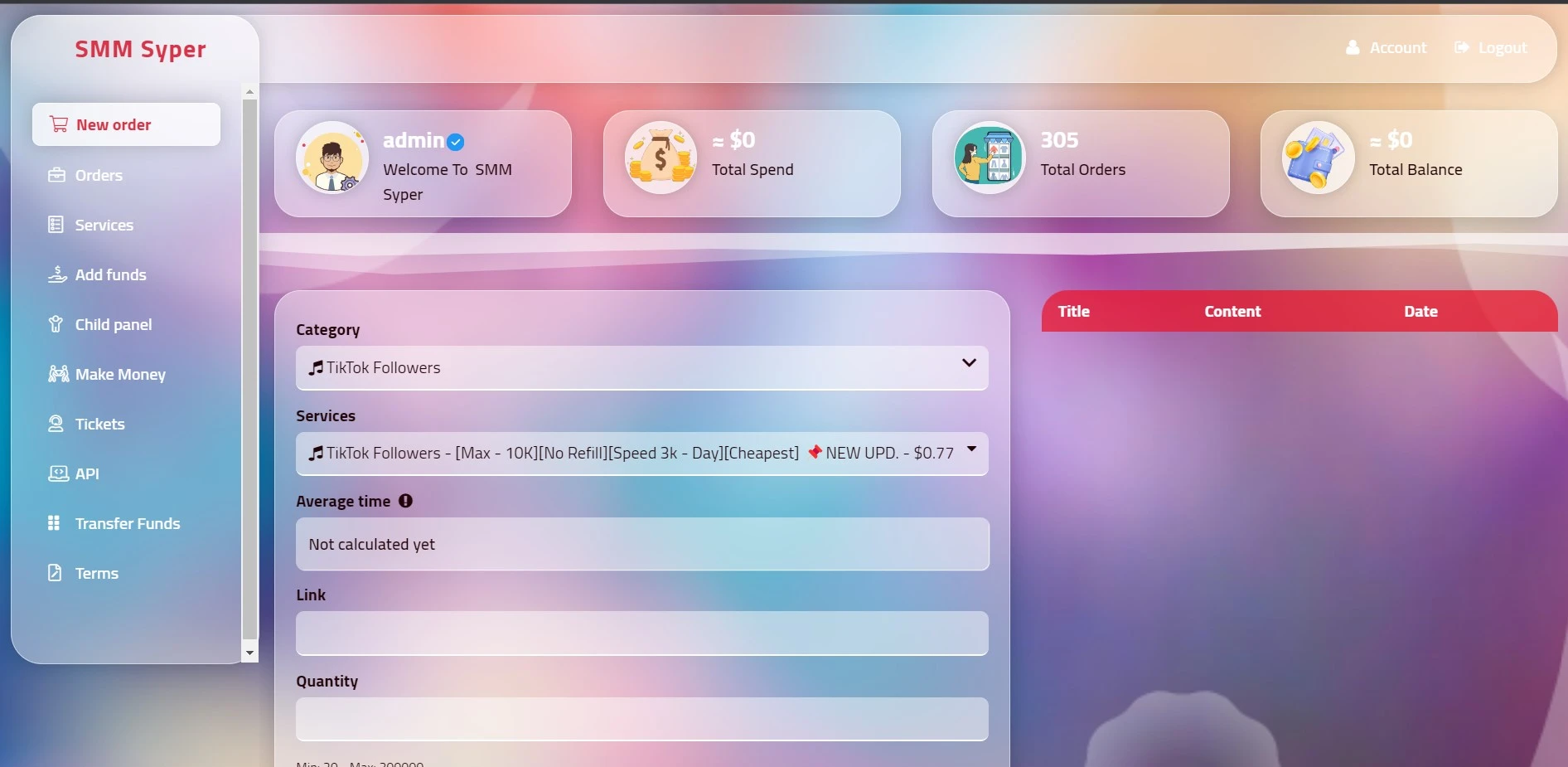Click the Total Balance wallet icon
The height and width of the screenshot is (767, 1568).
click(1319, 158)
